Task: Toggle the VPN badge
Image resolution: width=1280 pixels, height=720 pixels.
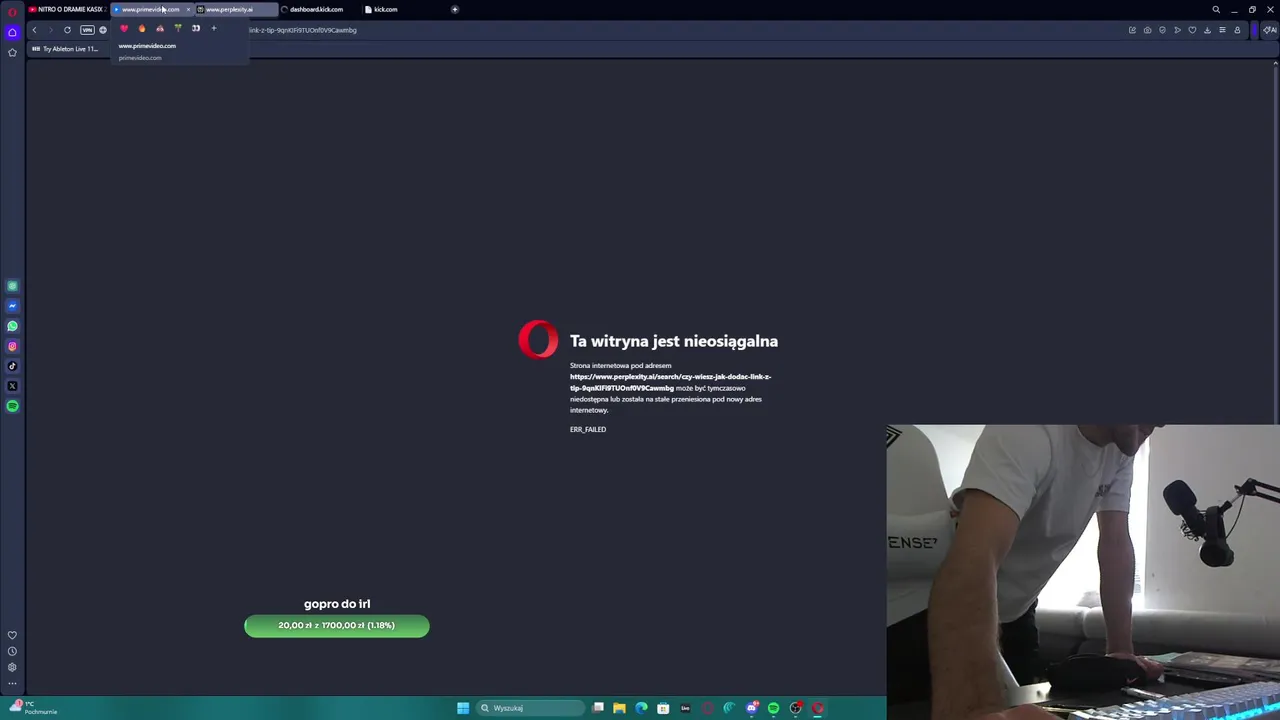Action: (x=87, y=30)
